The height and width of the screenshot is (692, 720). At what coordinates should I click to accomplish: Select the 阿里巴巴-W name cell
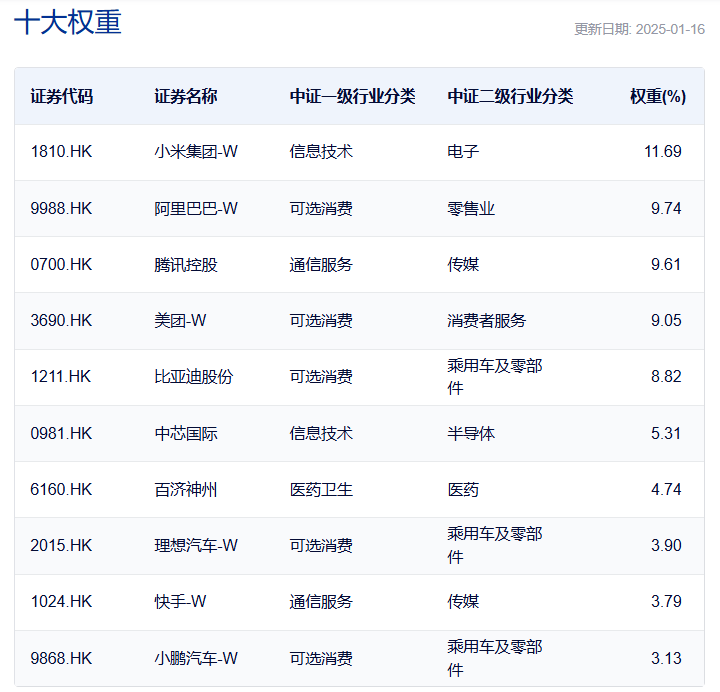coord(196,208)
